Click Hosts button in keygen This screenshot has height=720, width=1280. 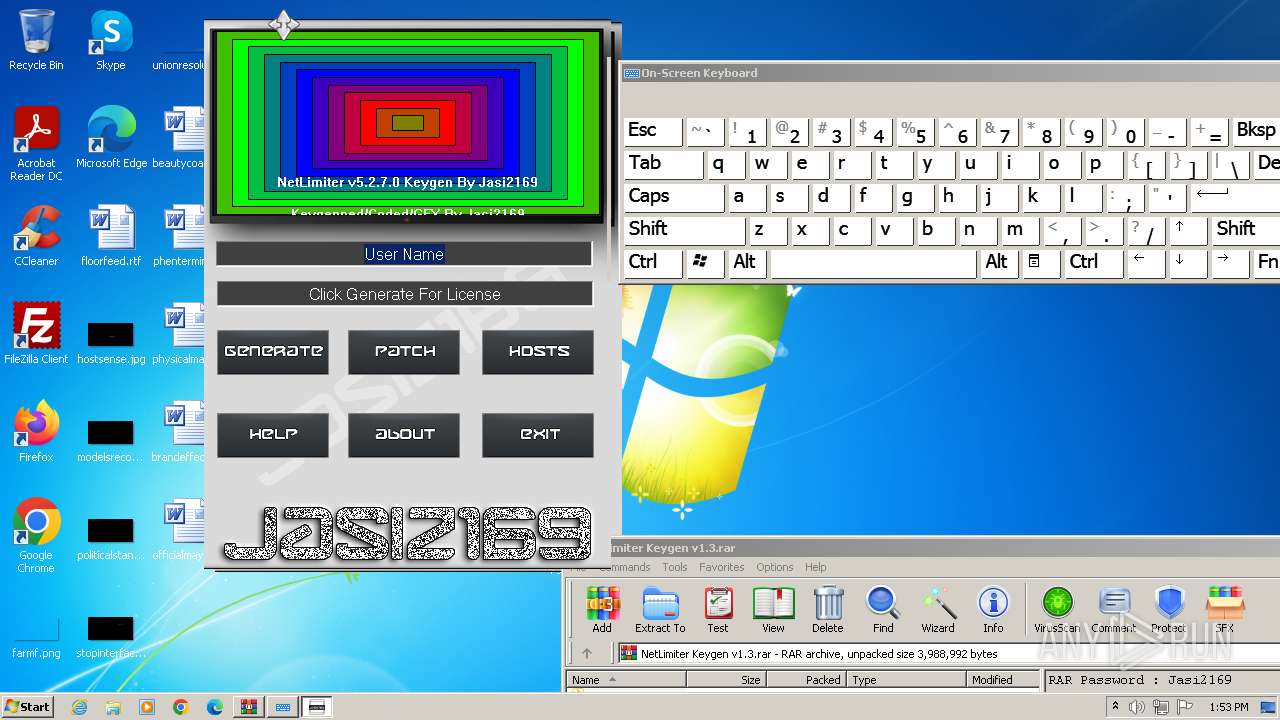click(538, 352)
